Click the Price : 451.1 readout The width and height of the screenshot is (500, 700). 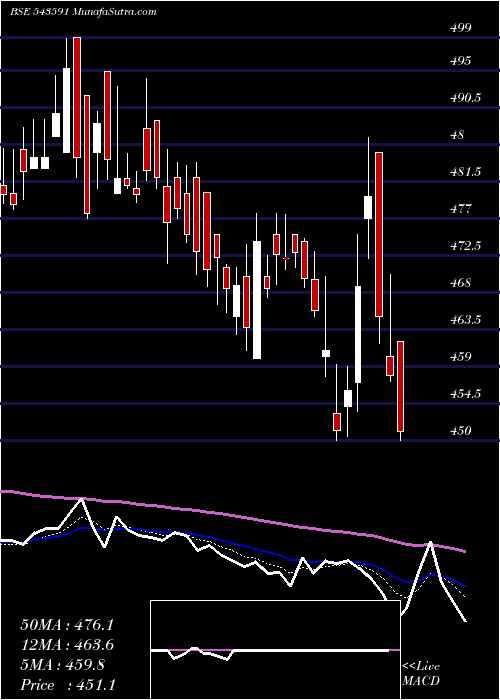[67, 685]
